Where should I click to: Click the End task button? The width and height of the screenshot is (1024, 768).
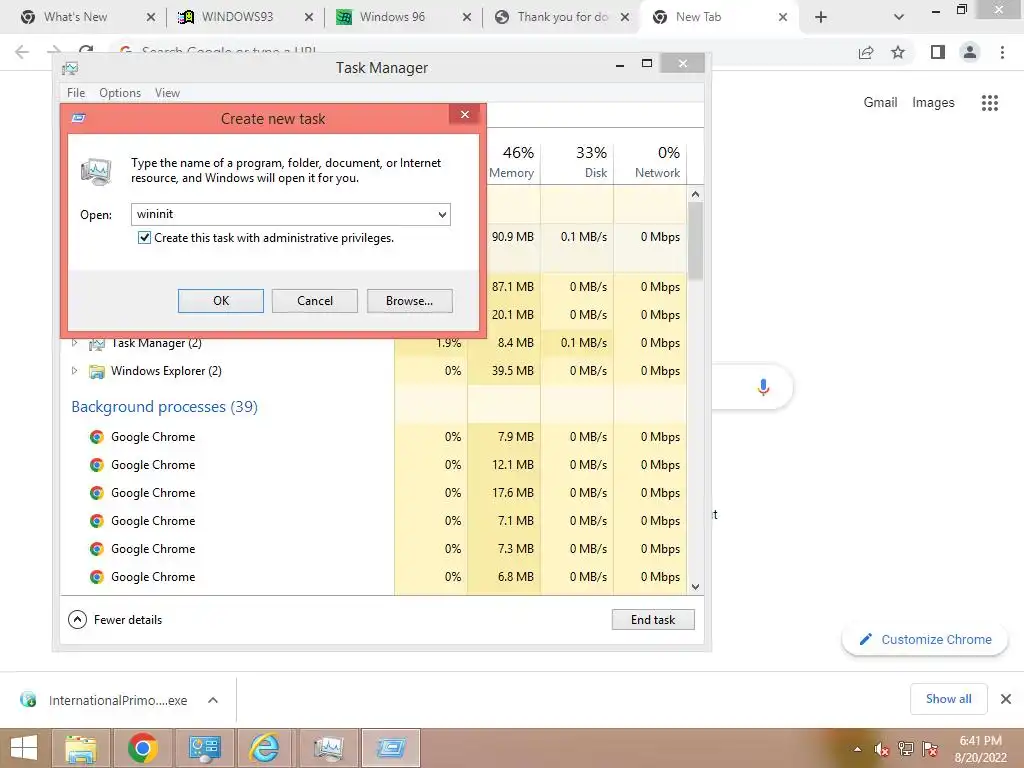(653, 620)
